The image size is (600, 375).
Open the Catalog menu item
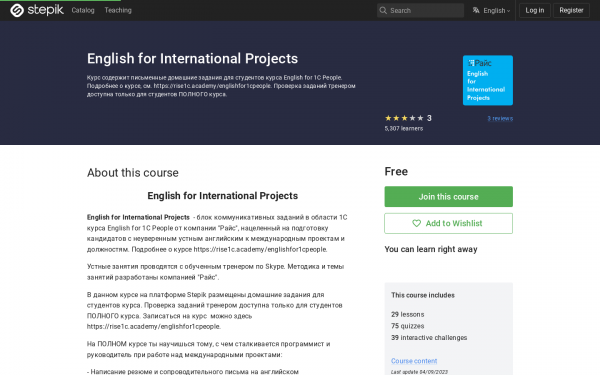coord(83,10)
